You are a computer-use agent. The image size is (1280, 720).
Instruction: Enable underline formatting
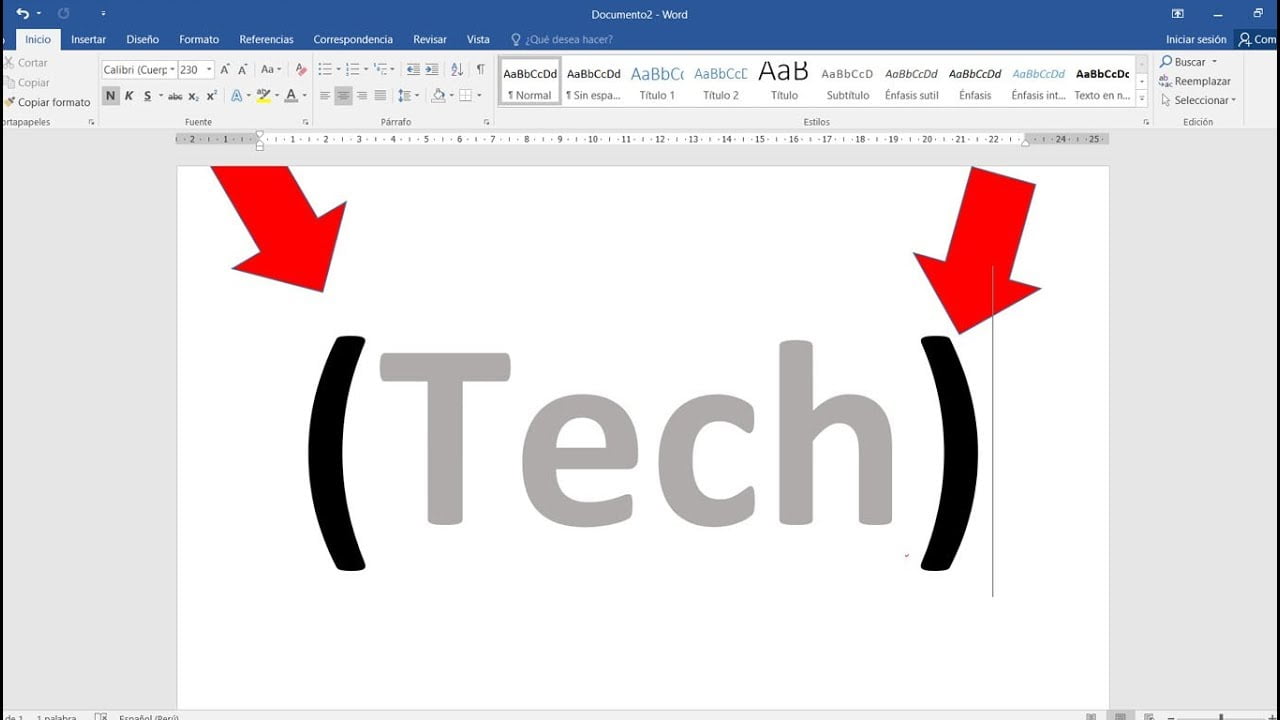[x=148, y=95]
